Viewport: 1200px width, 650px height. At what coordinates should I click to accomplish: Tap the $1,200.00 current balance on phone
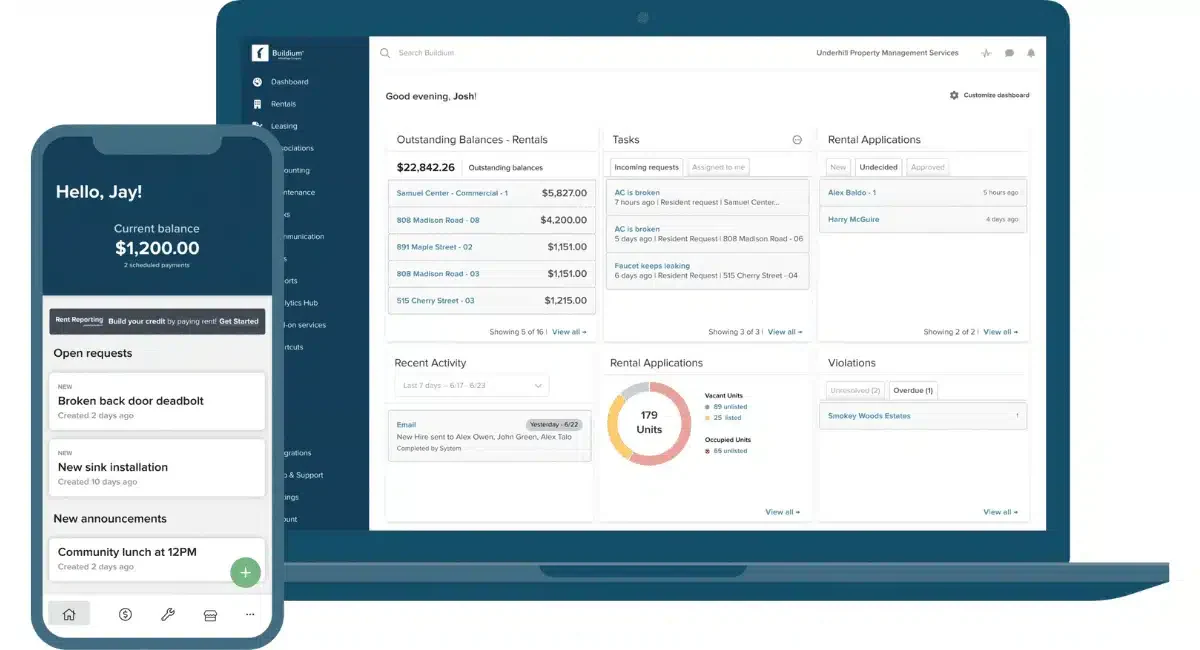(157, 248)
